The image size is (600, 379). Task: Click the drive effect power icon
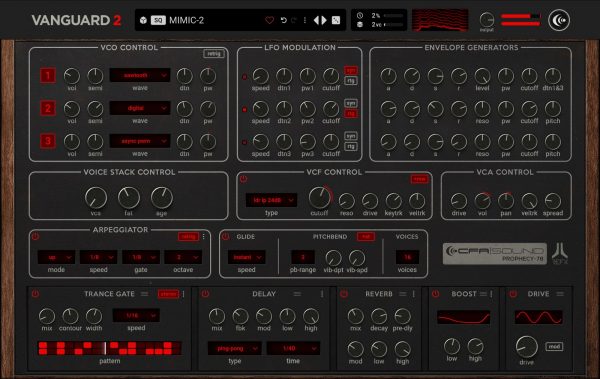point(513,294)
